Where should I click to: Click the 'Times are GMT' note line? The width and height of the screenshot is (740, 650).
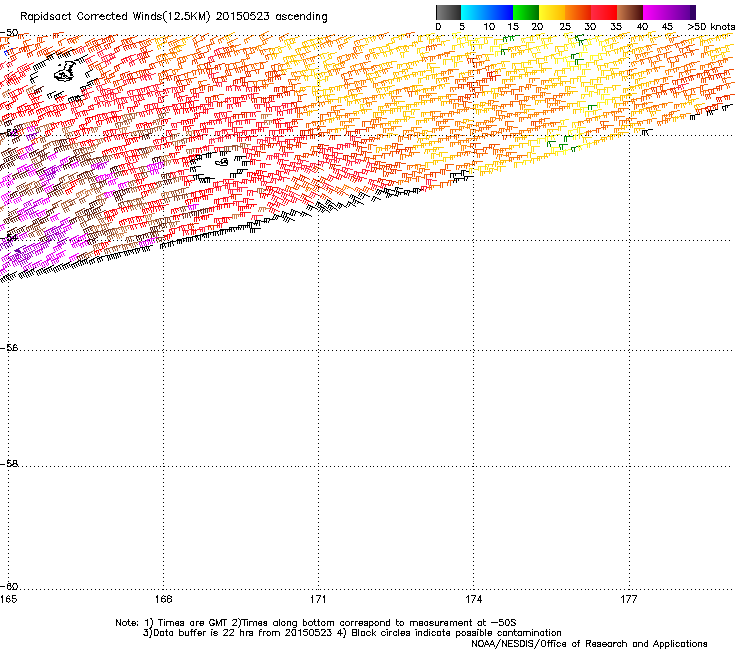click(x=315, y=623)
